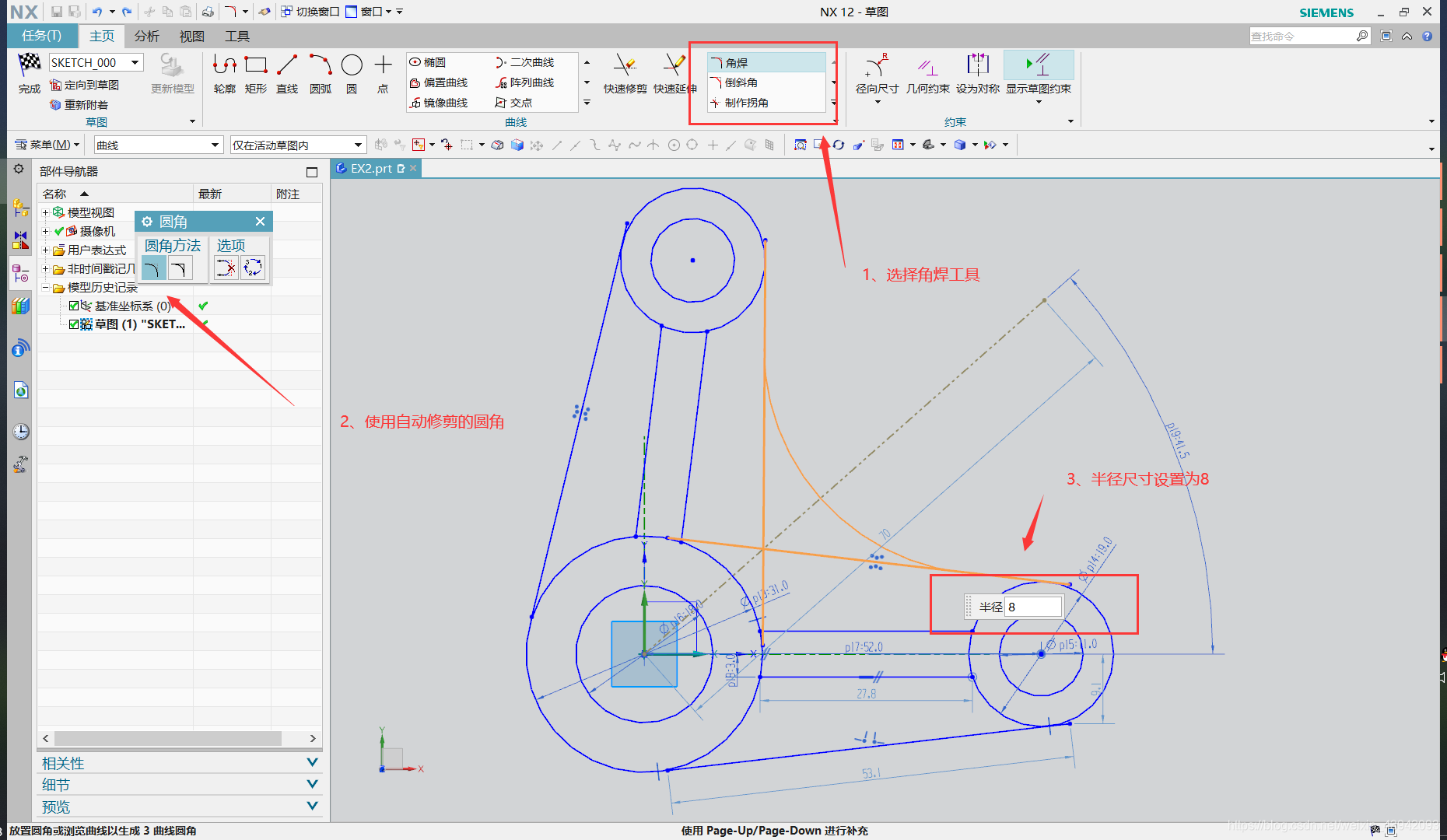Switch to Home (主页) ribbon tab
Image resolution: width=1447 pixels, height=840 pixels.
[x=102, y=36]
